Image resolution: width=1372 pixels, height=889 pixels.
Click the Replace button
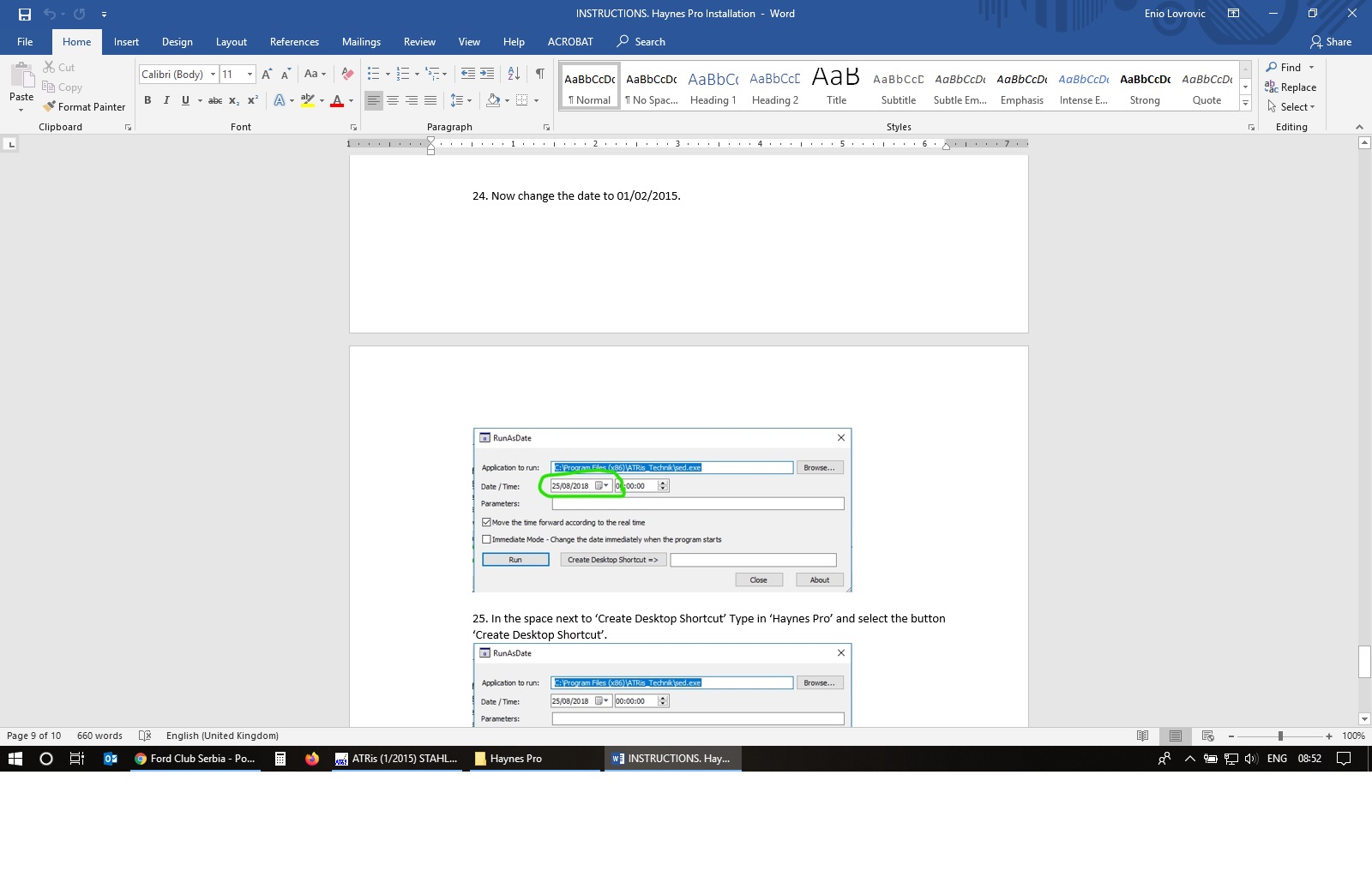point(1291,87)
